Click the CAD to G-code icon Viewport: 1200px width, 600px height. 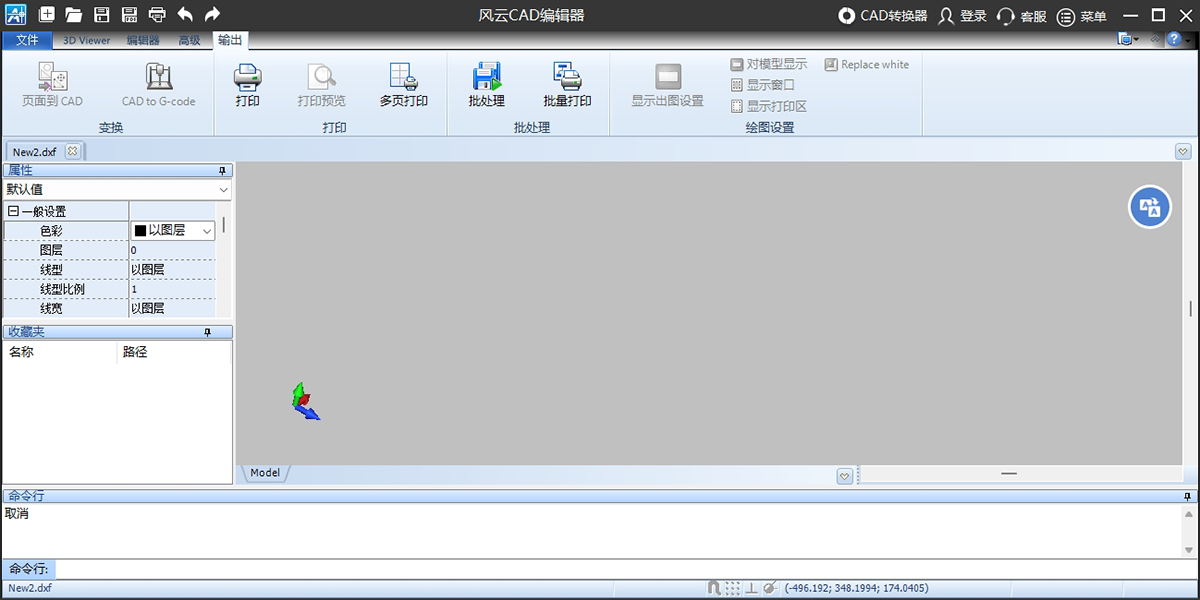(158, 85)
